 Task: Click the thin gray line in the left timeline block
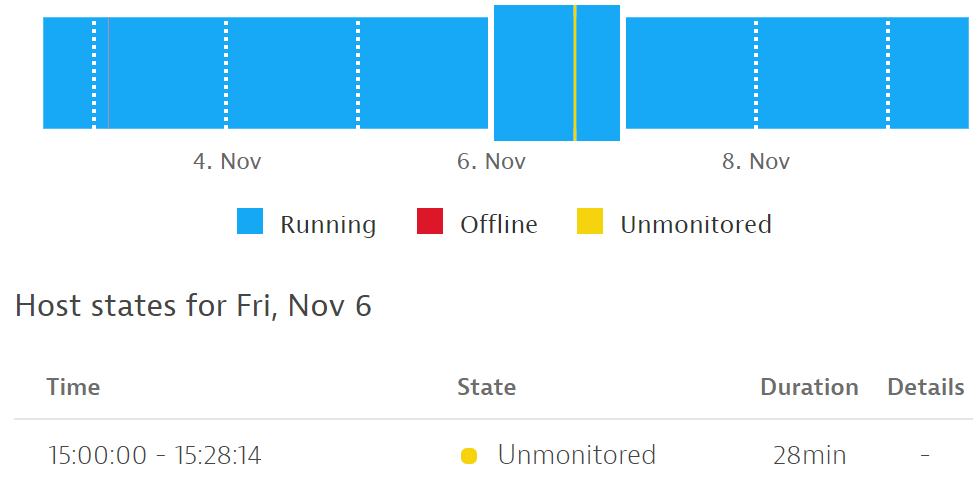coord(108,73)
